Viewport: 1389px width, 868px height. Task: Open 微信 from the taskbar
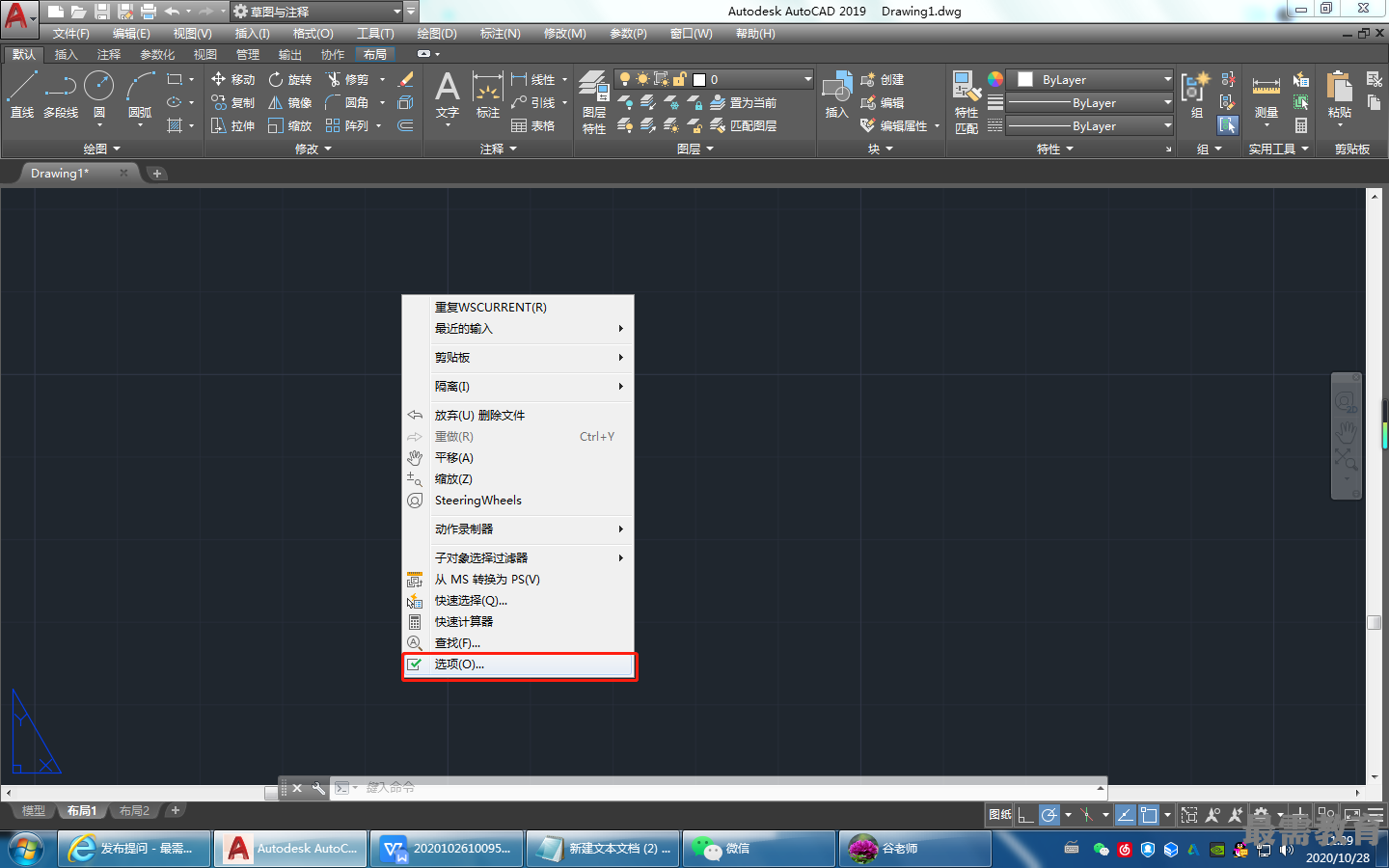(758, 849)
